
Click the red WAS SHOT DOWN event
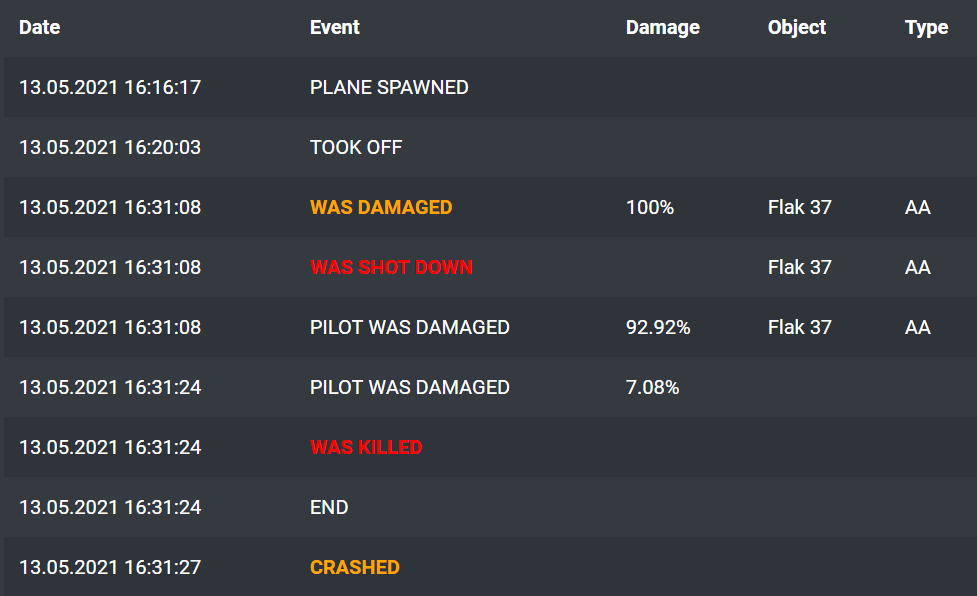tap(391, 267)
